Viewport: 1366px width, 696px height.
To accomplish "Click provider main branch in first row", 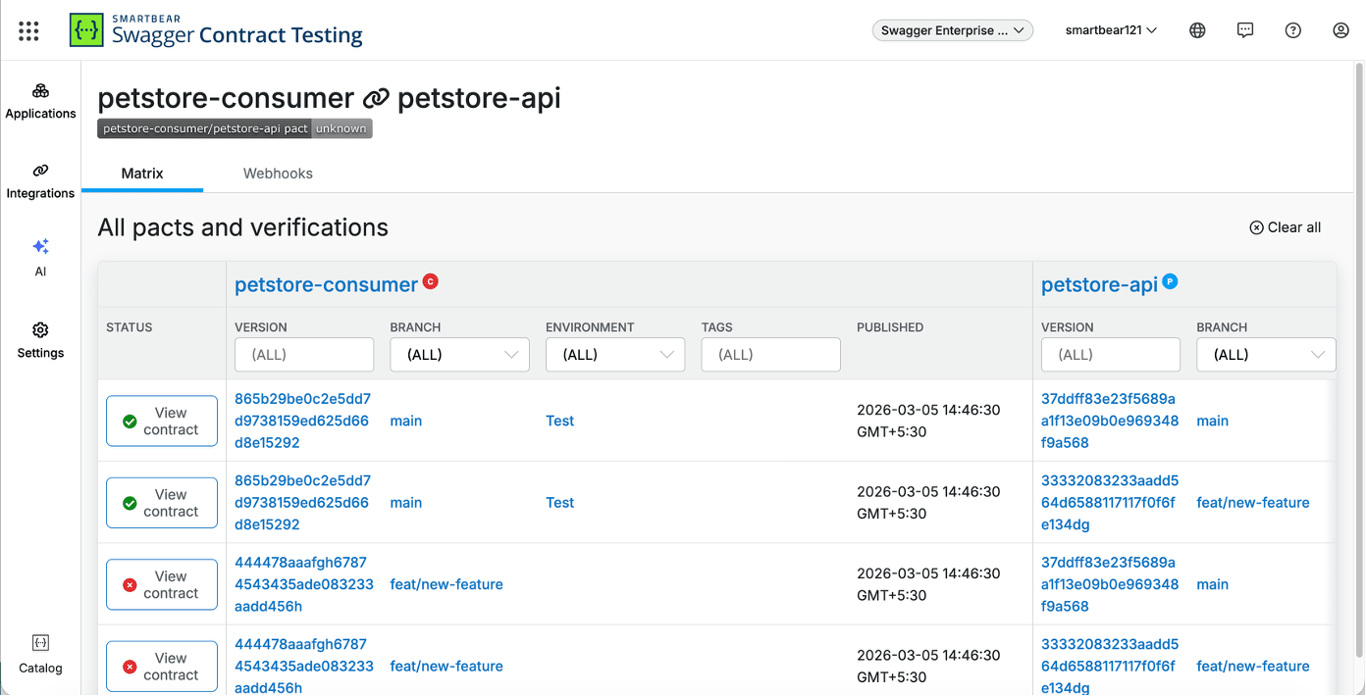I will pyautogui.click(x=1213, y=421).
